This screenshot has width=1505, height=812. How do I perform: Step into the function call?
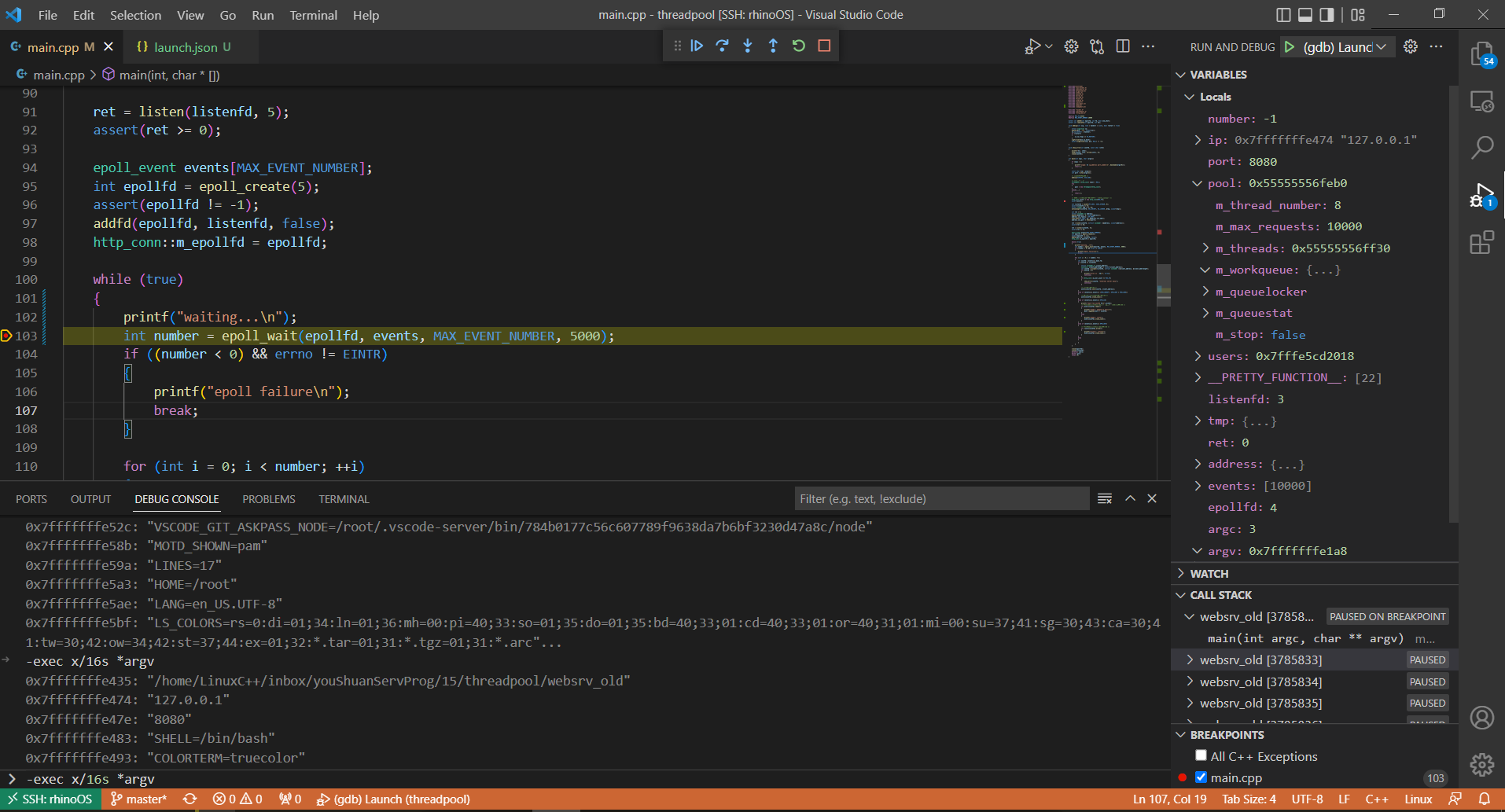point(748,46)
